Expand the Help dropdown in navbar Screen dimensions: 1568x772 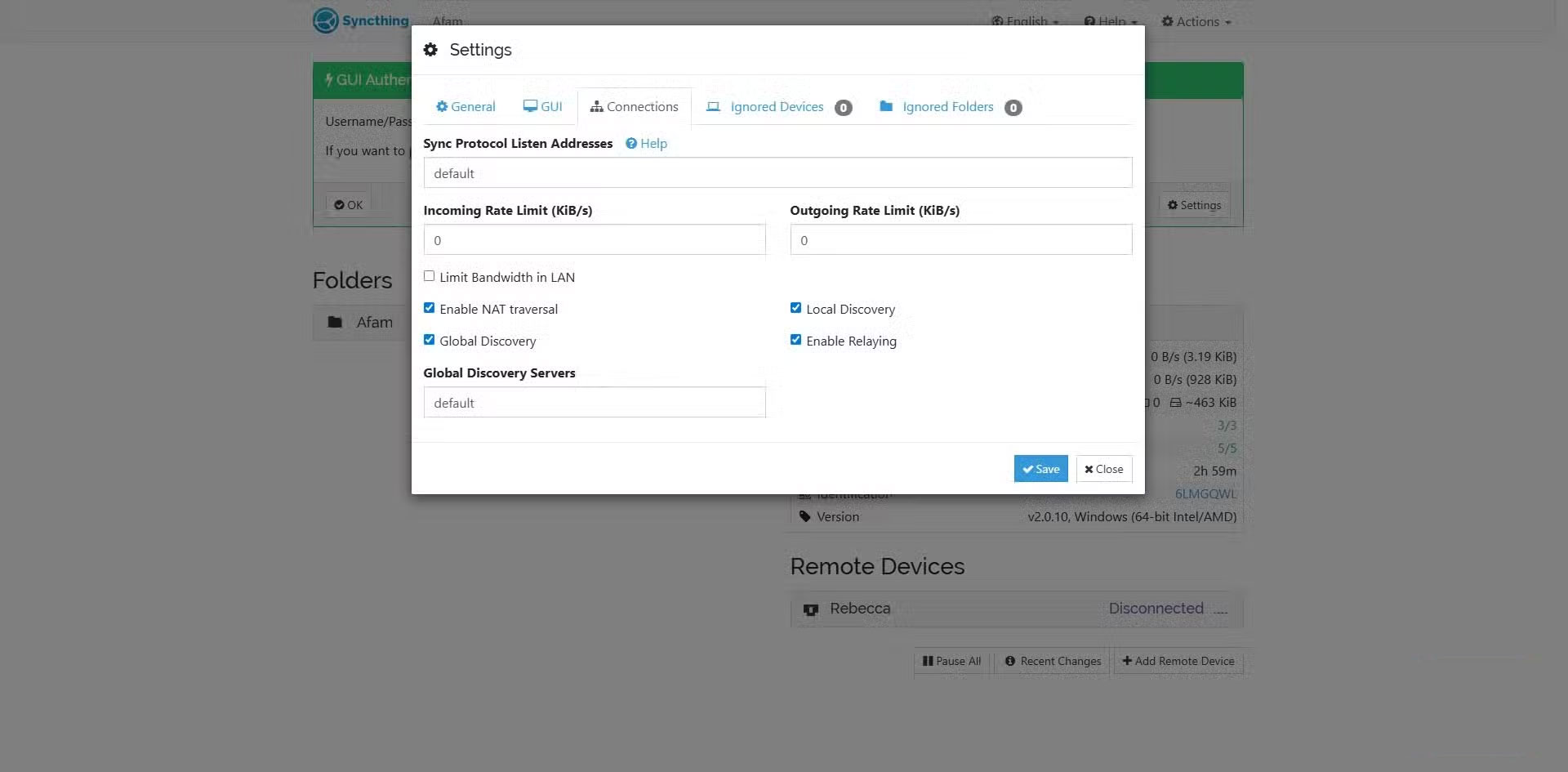click(x=1111, y=22)
